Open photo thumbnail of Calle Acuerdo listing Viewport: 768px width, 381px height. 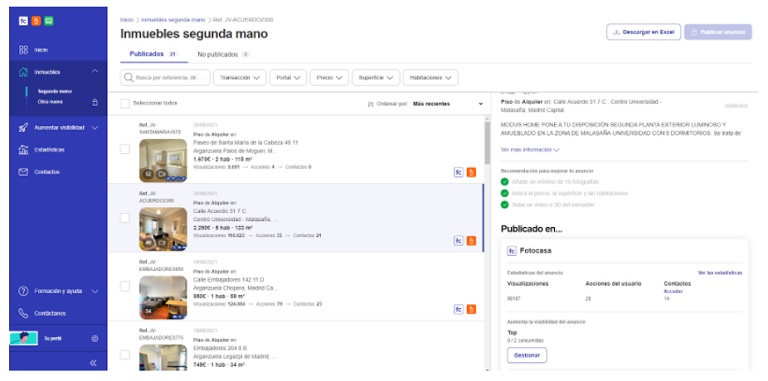click(x=163, y=229)
